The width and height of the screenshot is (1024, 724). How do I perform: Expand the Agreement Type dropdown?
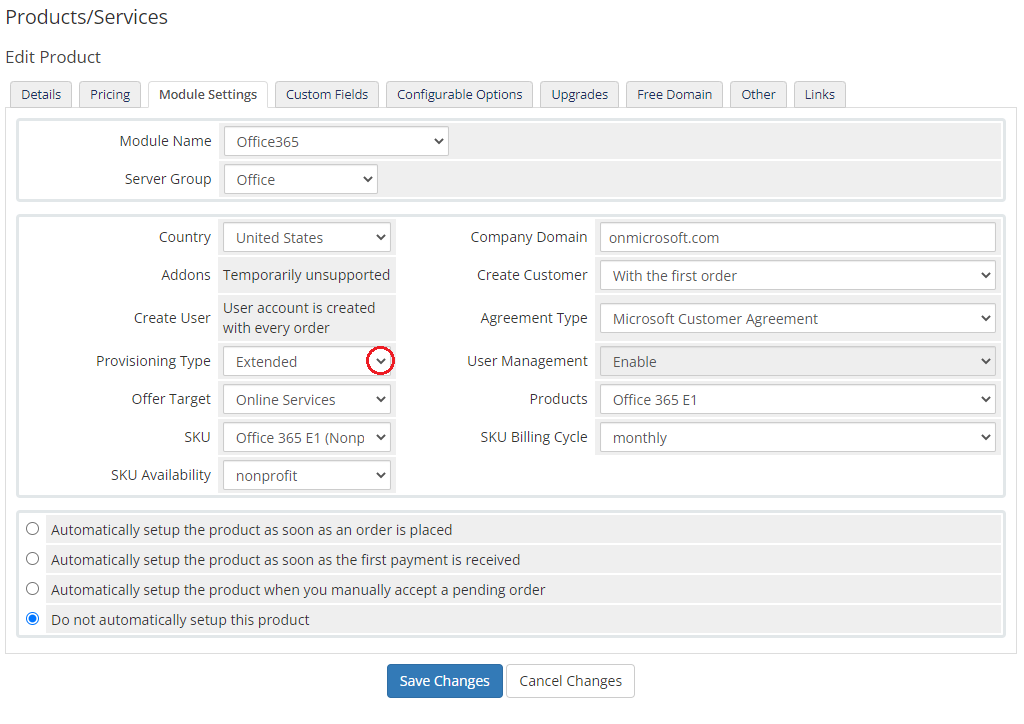coord(797,319)
